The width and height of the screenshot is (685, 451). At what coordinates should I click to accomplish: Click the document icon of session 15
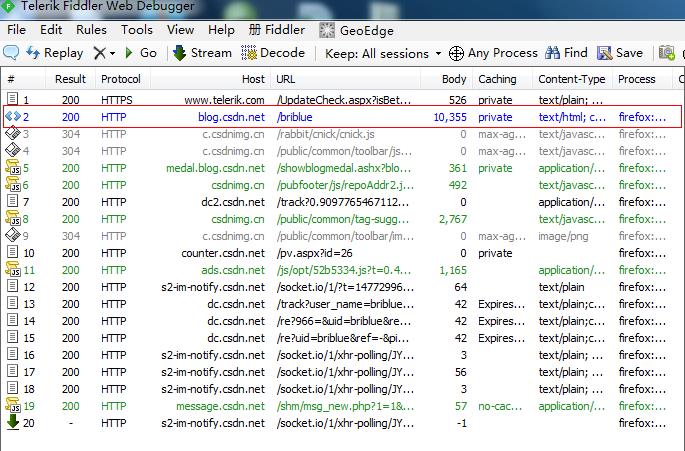13,337
